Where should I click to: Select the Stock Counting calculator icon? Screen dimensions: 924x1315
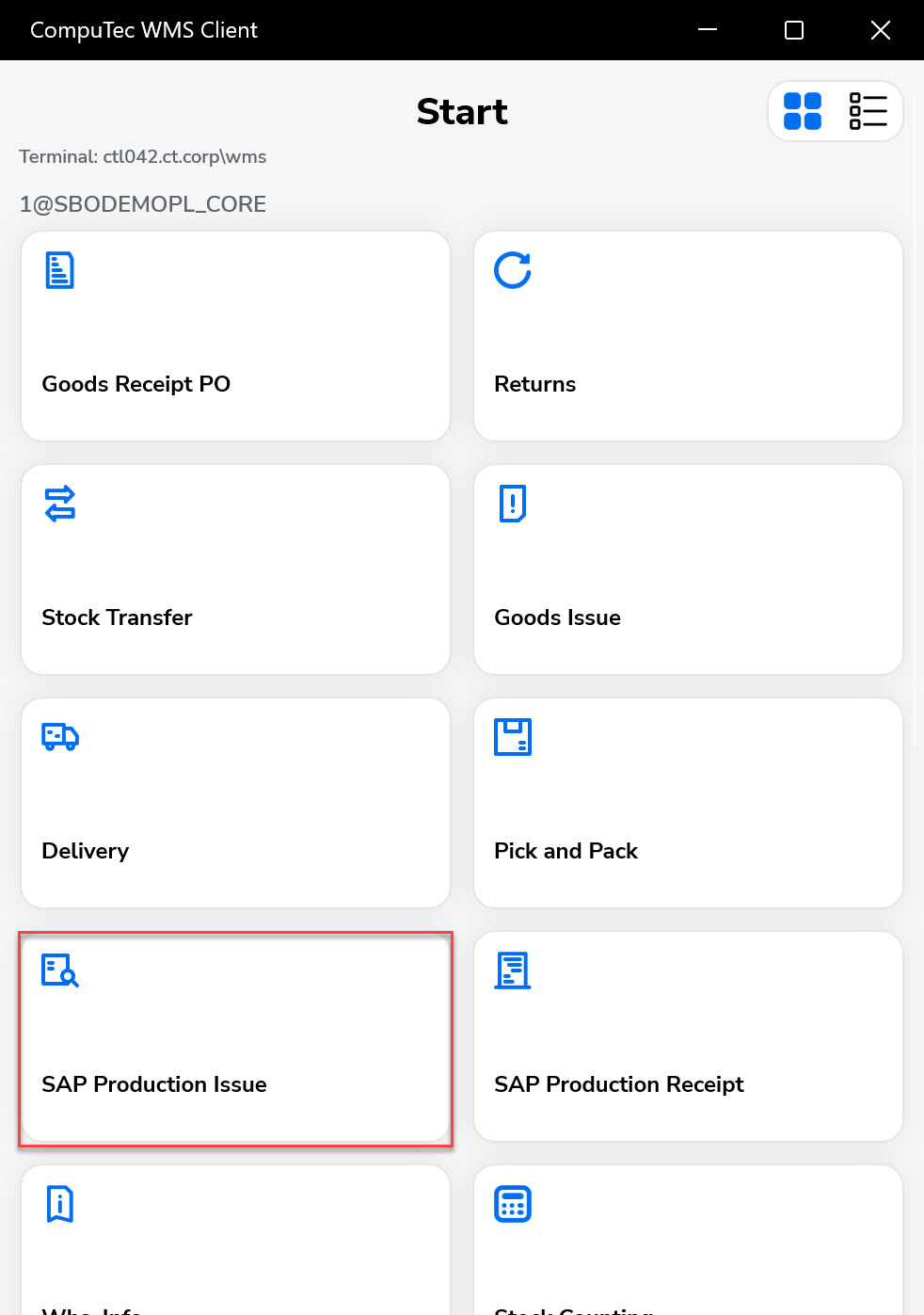(x=512, y=1203)
